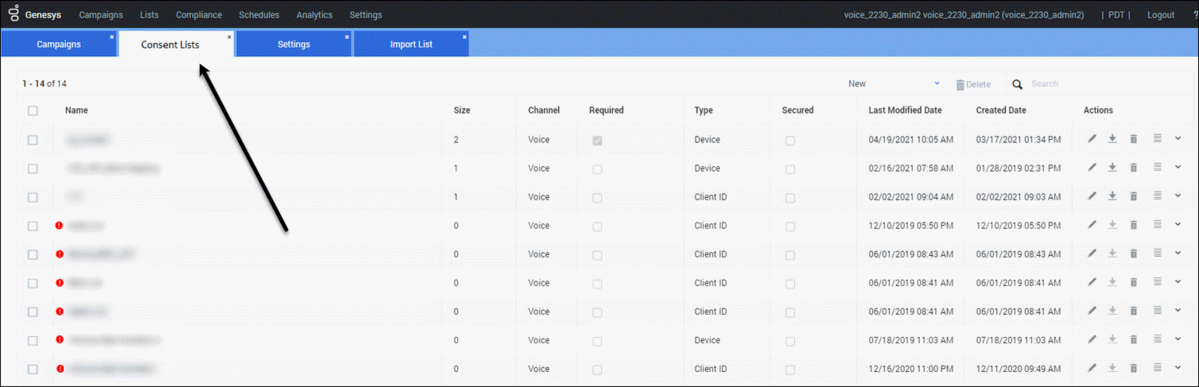Open list-view icon for 03/17/2021 row
The width and height of the screenshot is (1199, 387).
(x=1158, y=138)
